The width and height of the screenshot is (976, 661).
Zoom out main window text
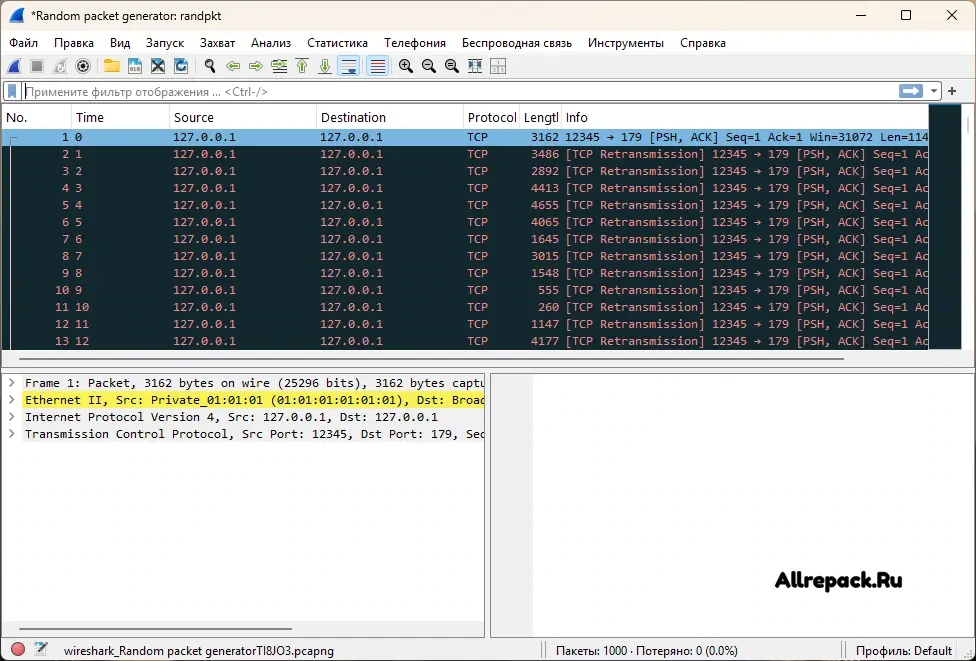coord(429,66)
